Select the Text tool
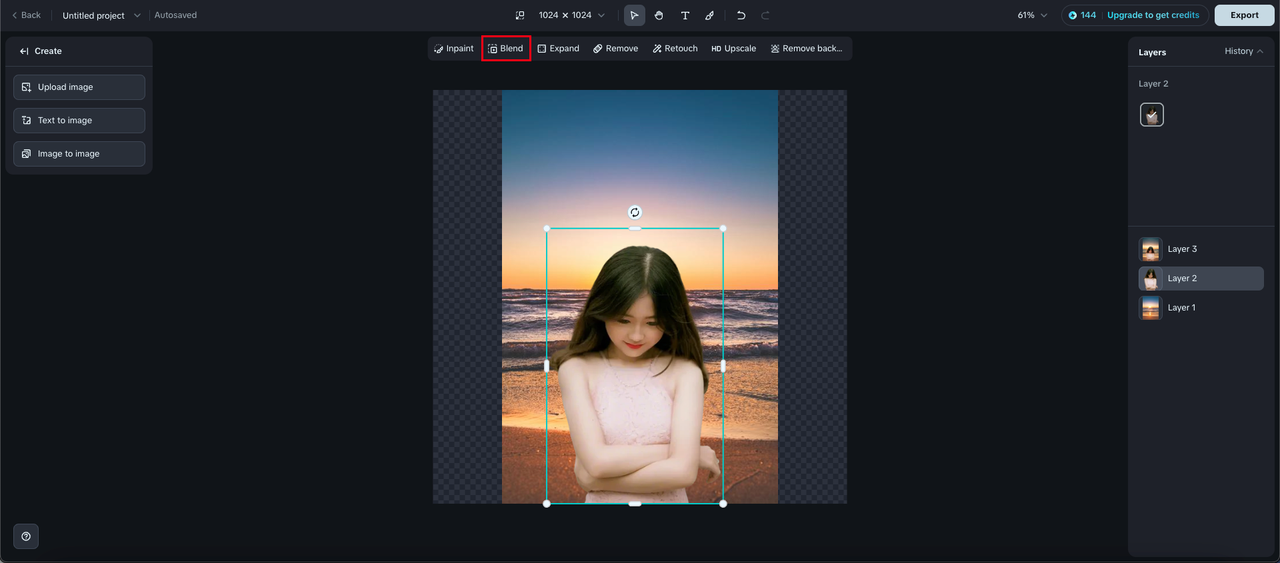The width and height of the screenshot is (1280, 563). [685, 15]
